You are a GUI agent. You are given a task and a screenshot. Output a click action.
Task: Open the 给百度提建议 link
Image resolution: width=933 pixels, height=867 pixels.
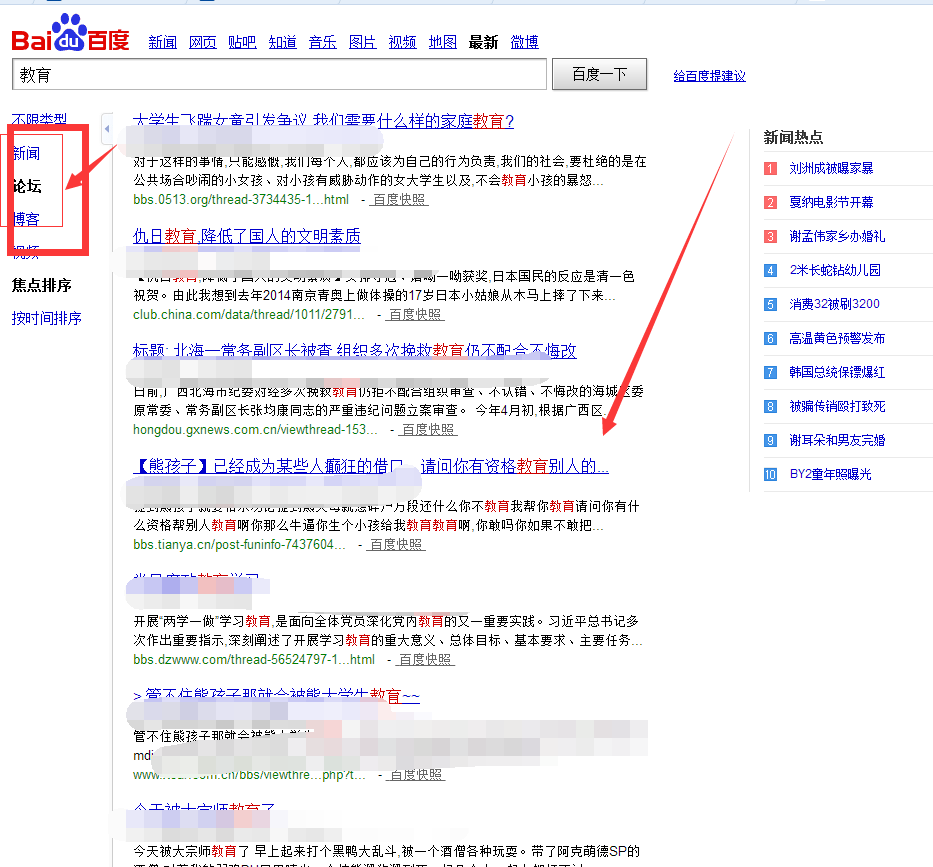coord(709,76)
